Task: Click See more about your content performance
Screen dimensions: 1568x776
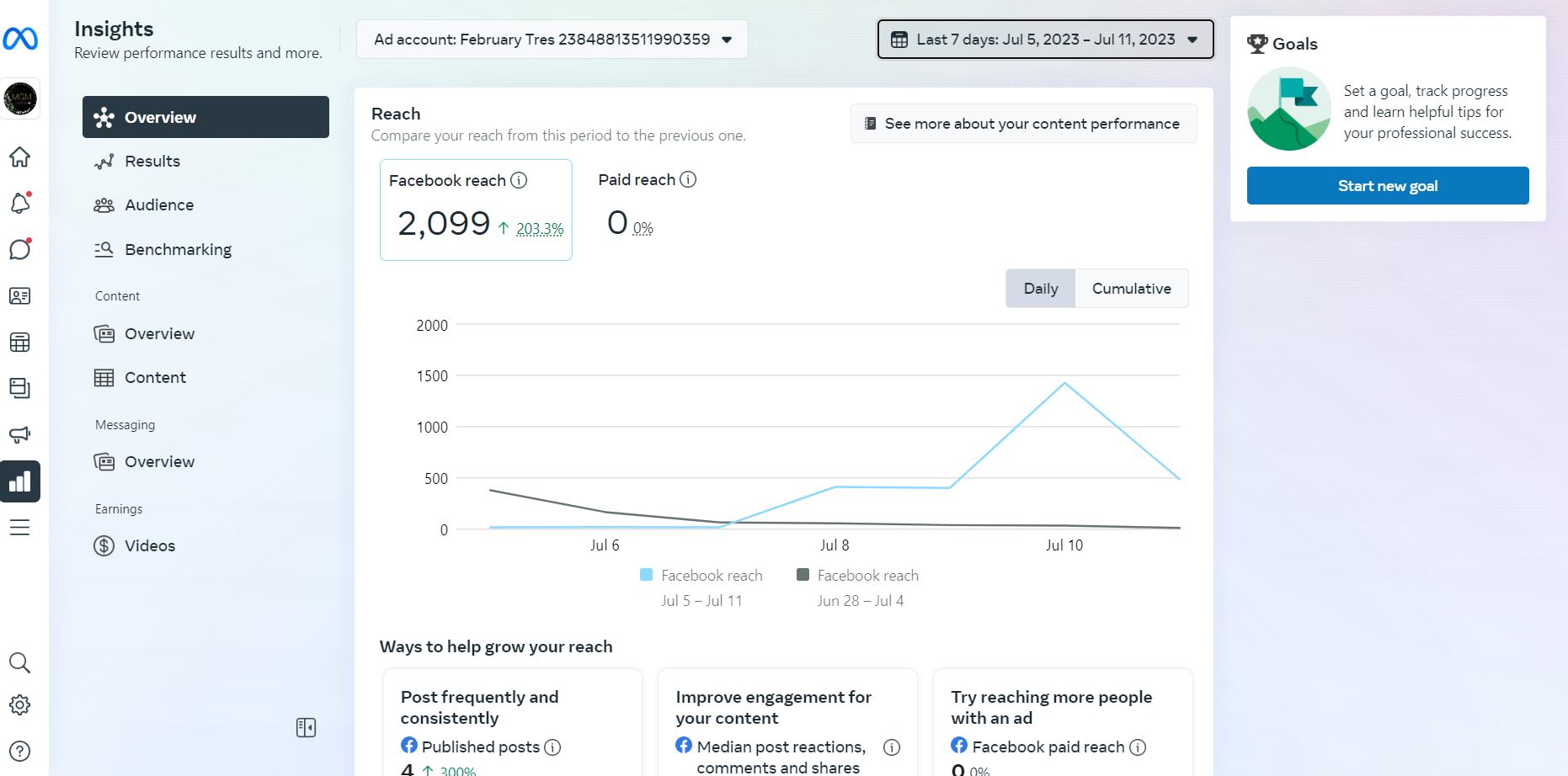Action: (1023, 124)
